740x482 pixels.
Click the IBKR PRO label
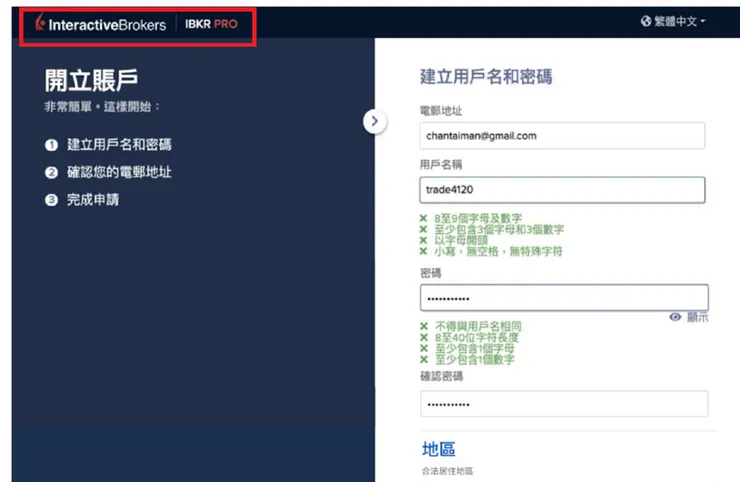(211, 24)
